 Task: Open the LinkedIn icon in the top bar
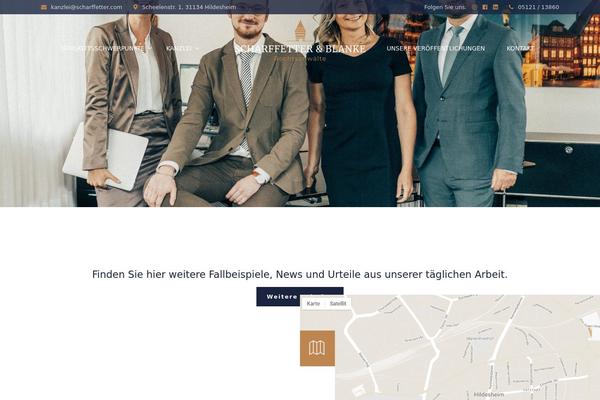pos(496,7)
